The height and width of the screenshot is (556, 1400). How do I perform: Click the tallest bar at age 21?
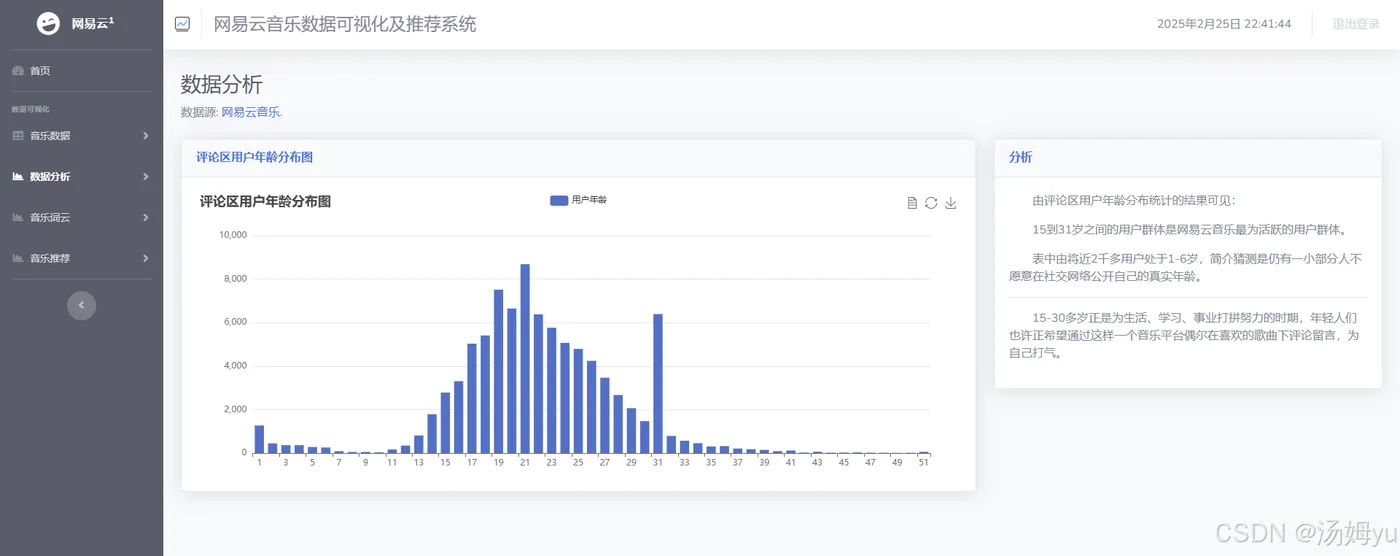tap(525, 358)
